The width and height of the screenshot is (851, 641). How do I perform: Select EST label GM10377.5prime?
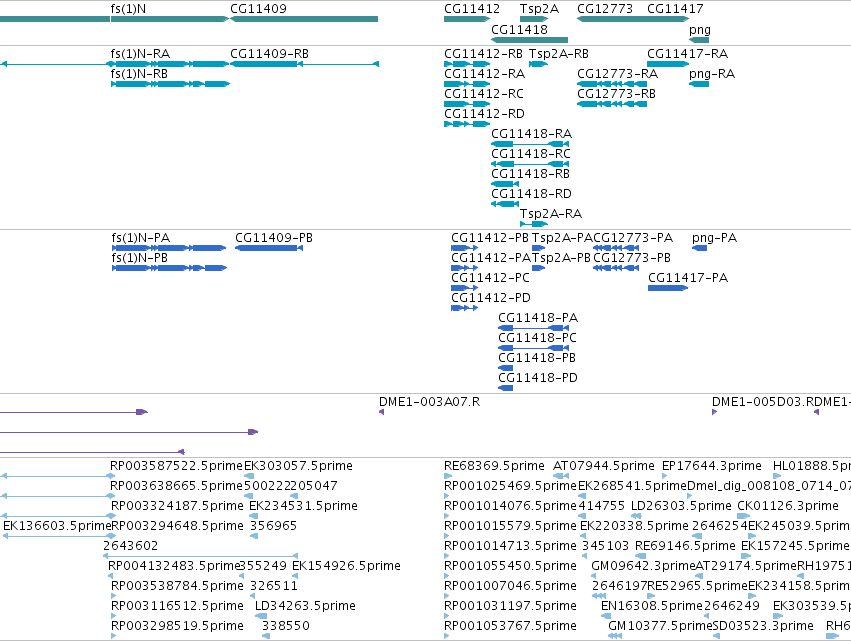[x=659, y=626]
